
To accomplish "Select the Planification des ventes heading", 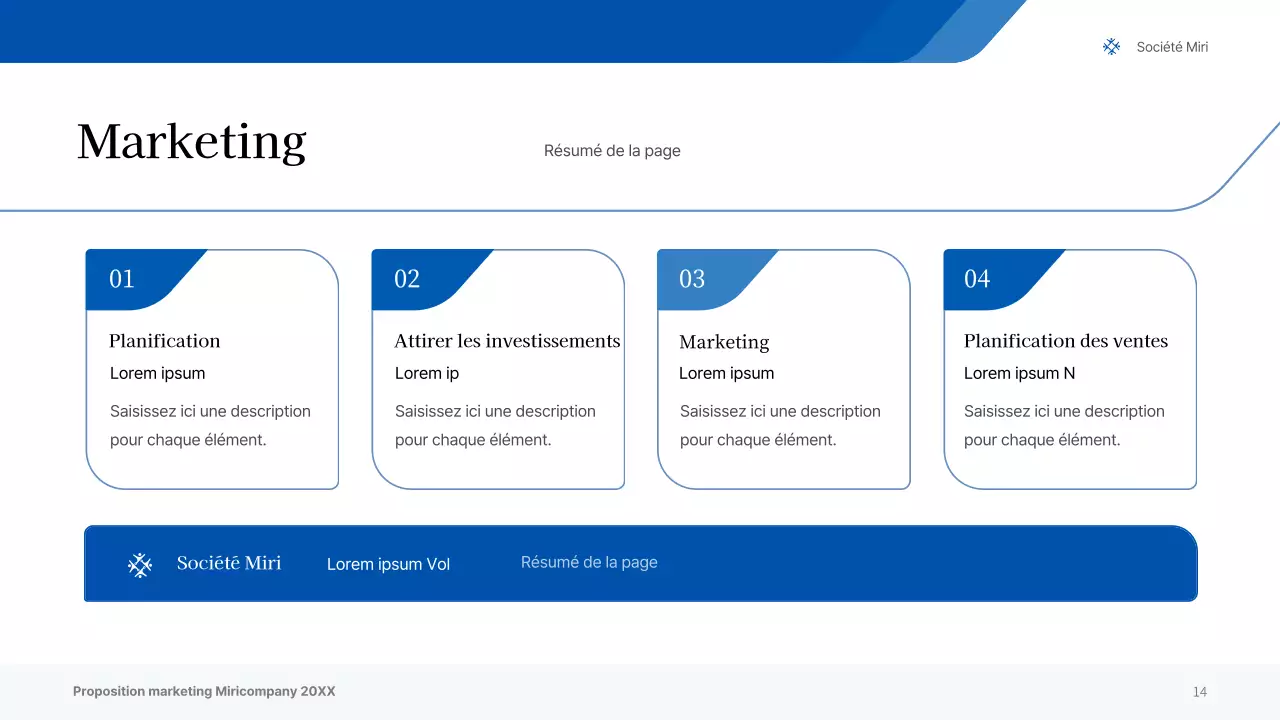I will (x=1065, y=341).
